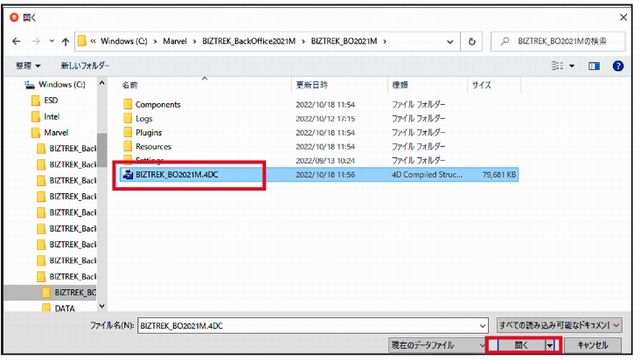Open the address bar history dropdown
Viewport: 640px width, 360px height.
click(450, 42)
